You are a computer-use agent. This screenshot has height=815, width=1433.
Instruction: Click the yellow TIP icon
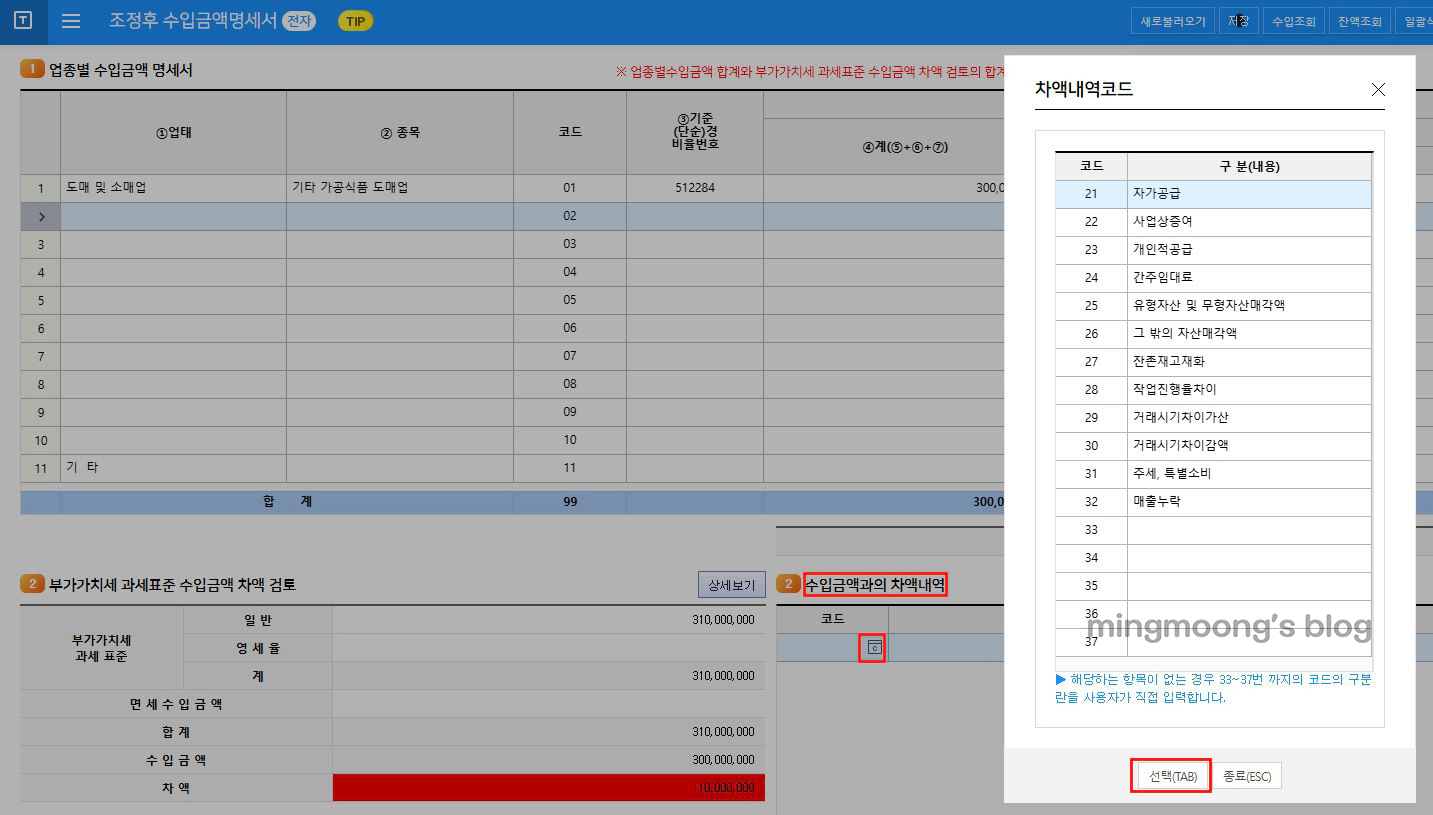[355, 20]
